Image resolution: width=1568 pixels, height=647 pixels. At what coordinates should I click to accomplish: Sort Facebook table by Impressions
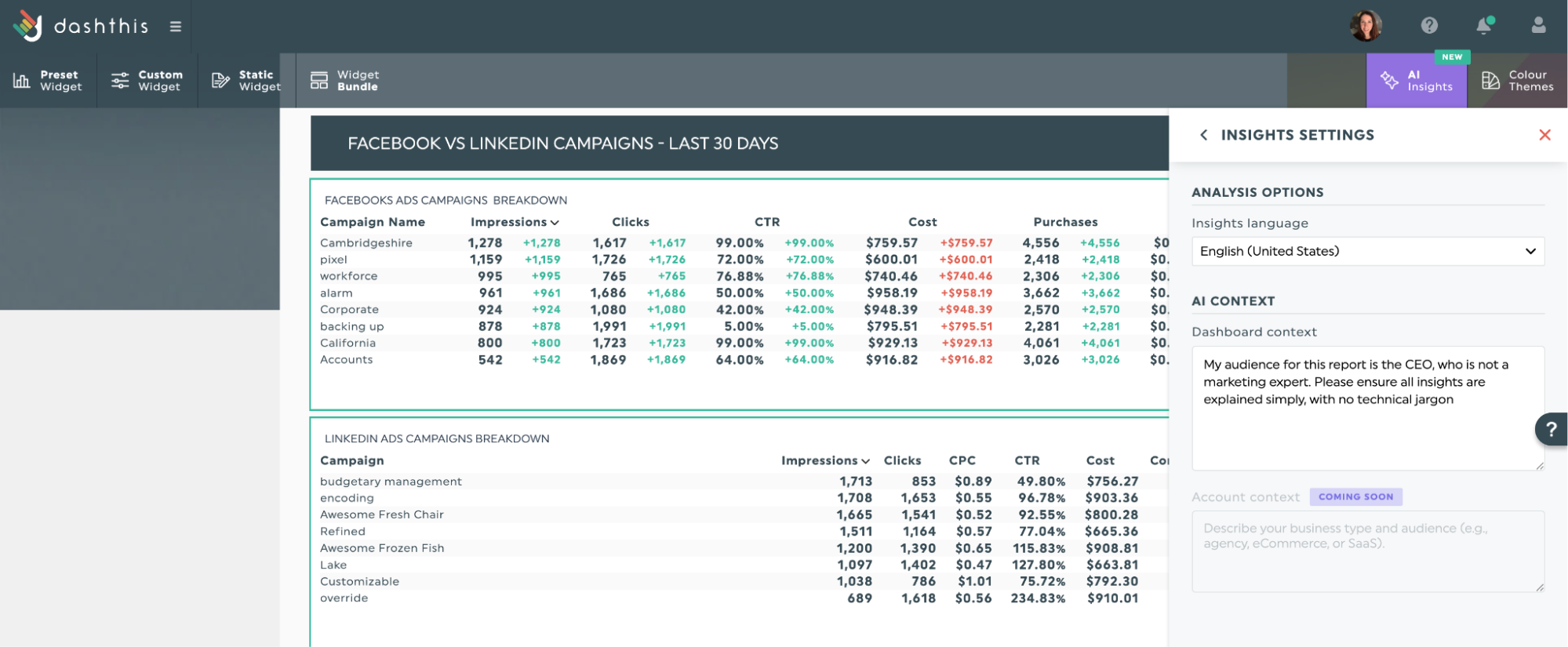[515, 222]
